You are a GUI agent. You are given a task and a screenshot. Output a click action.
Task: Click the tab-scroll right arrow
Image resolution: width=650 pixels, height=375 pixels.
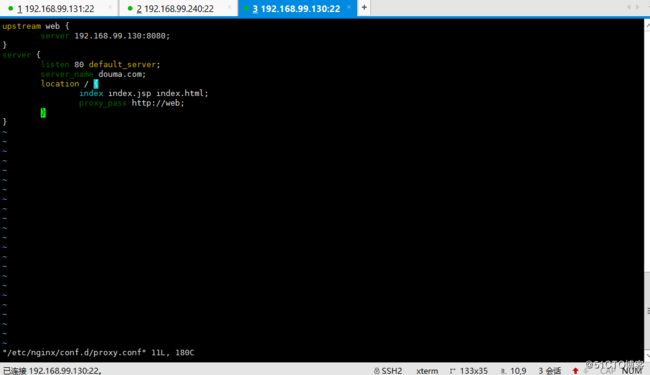pos(638,7)
